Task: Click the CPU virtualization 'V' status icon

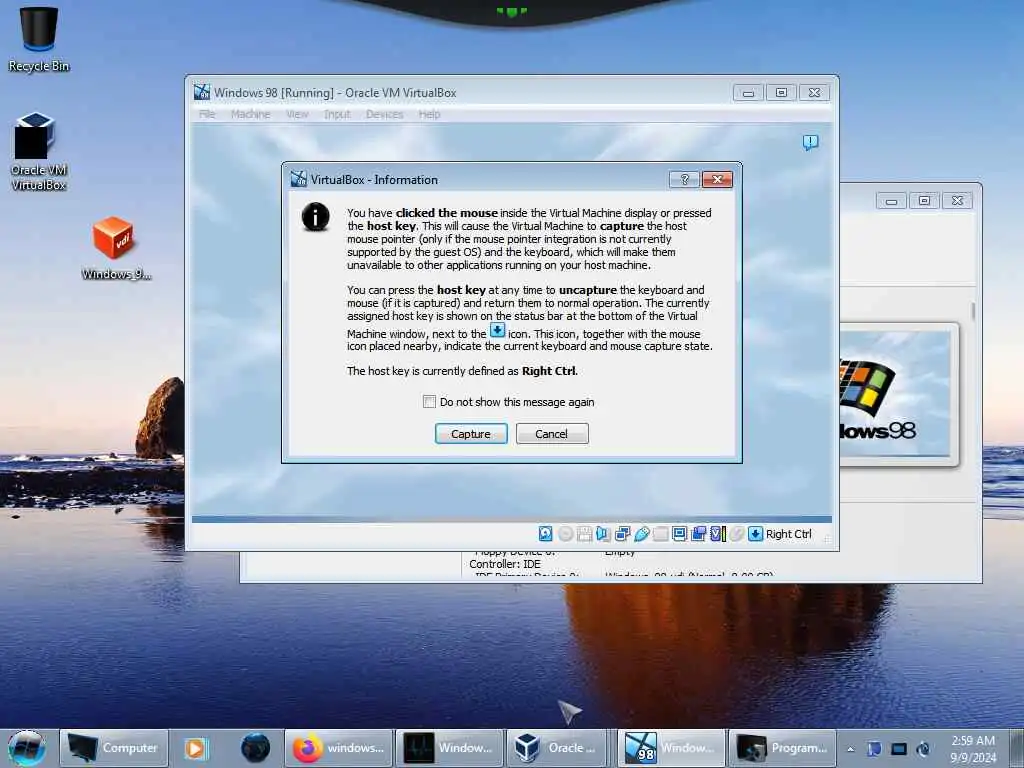Action: [x=718, y=534]
